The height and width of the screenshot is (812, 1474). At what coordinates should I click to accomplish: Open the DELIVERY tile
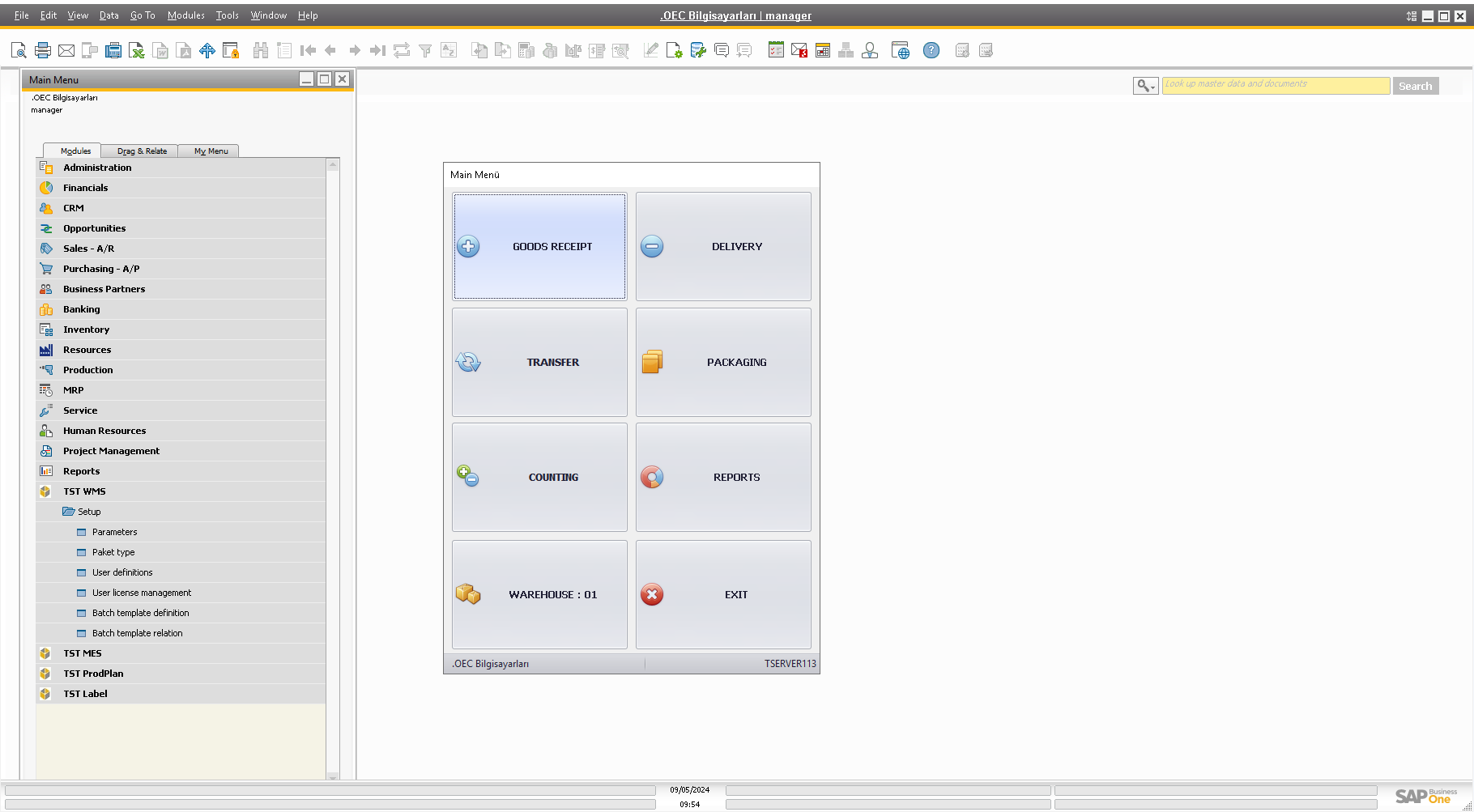[x=723, y=246]
